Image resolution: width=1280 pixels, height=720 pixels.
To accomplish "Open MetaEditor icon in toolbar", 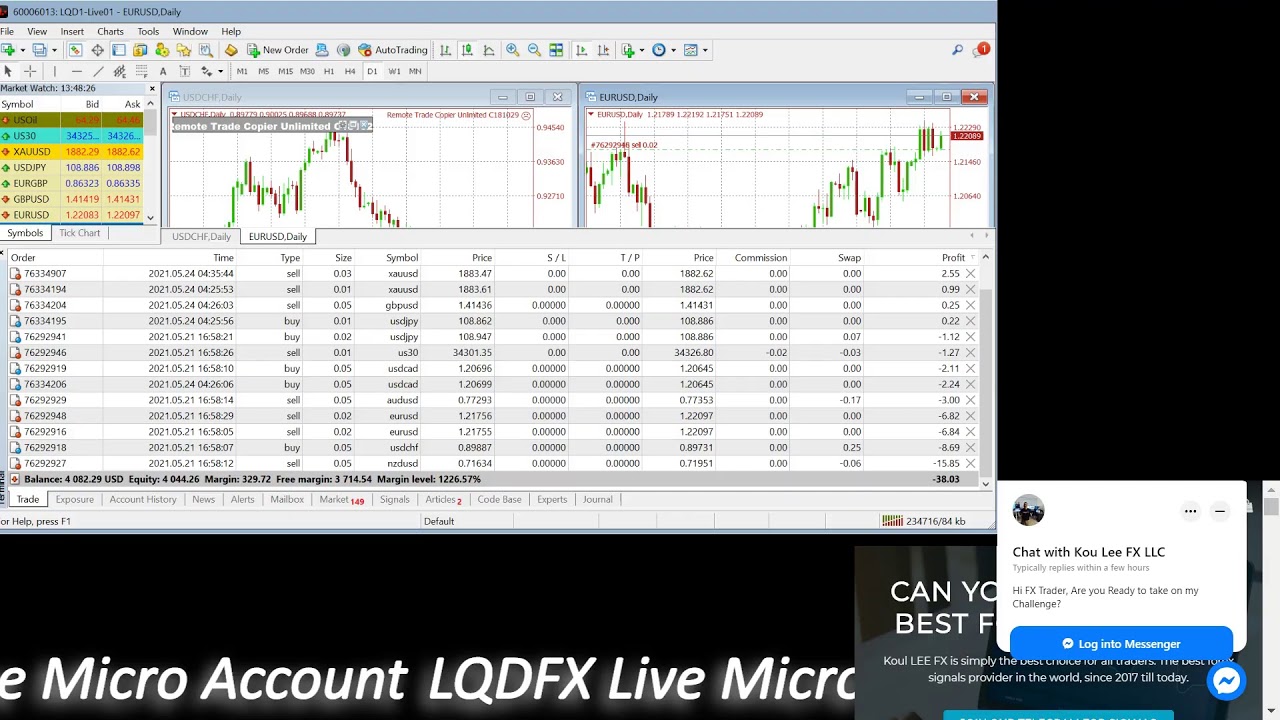I will pos(231,50).
